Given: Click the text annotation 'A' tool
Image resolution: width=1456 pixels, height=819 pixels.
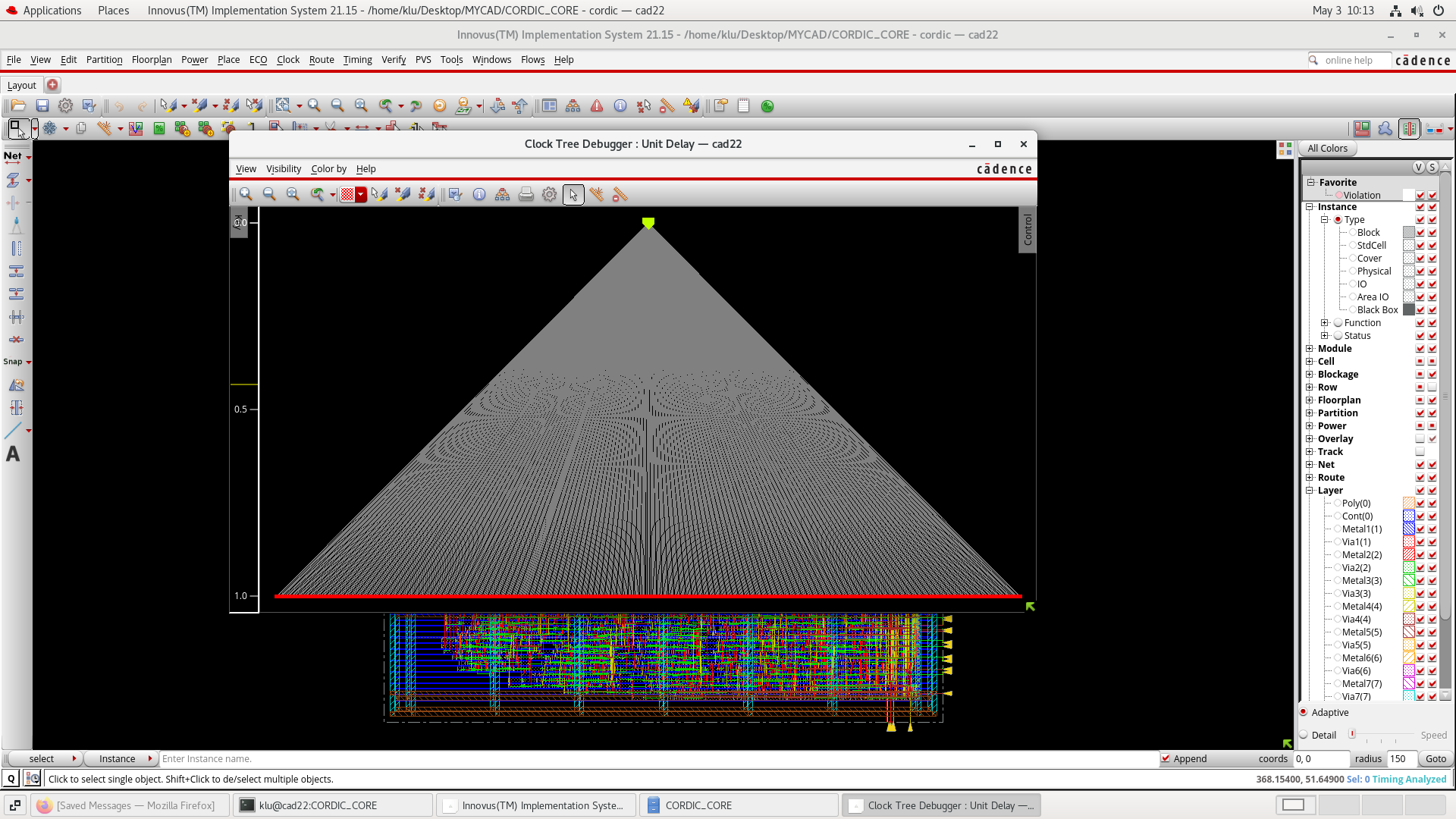Looking at the screenshot, I should [x=13, y=454].
